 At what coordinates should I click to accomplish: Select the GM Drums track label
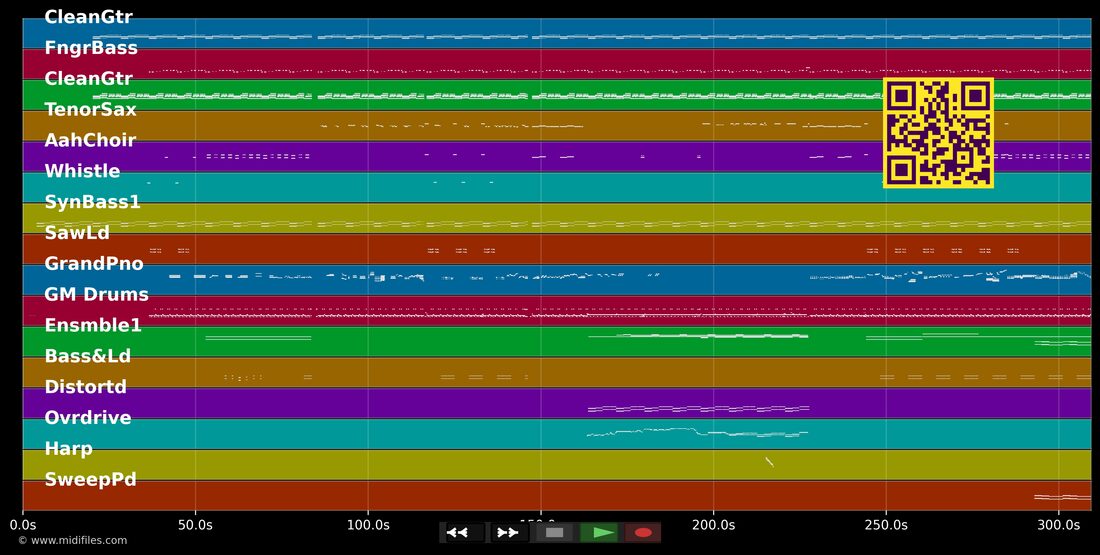97,295
